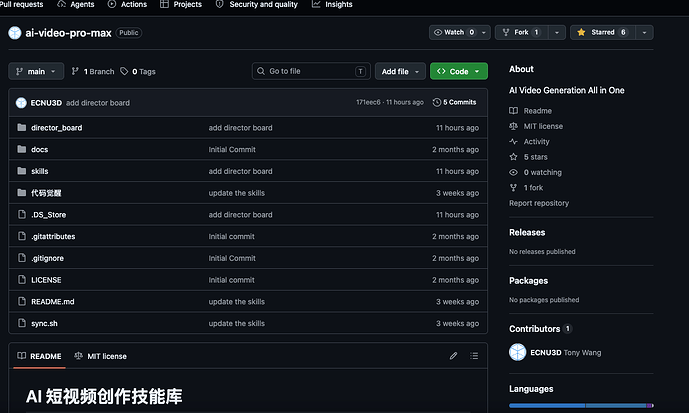Focus the Go to file search field

311,71
